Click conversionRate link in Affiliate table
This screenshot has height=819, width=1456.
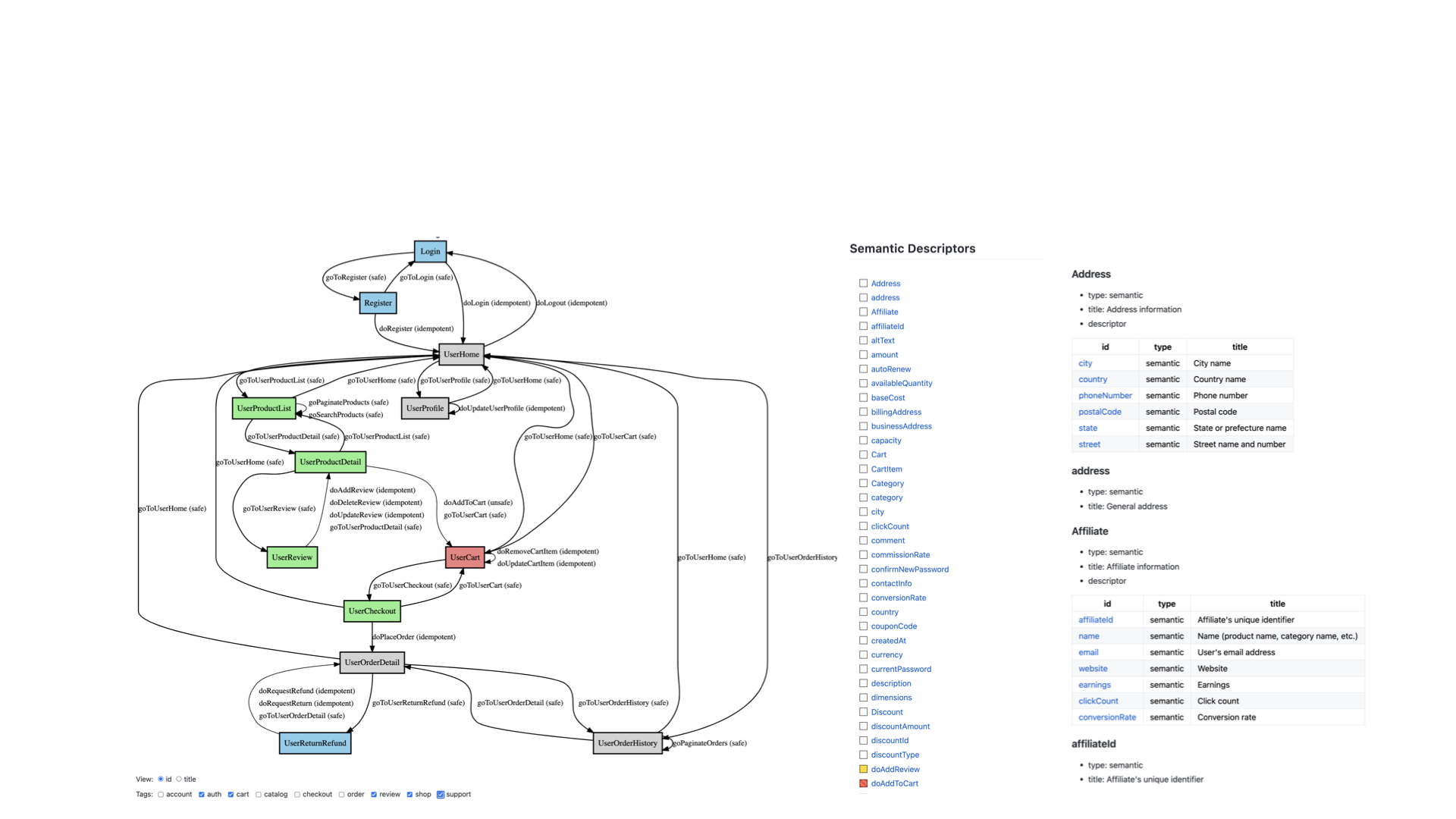coord(1107,717)
